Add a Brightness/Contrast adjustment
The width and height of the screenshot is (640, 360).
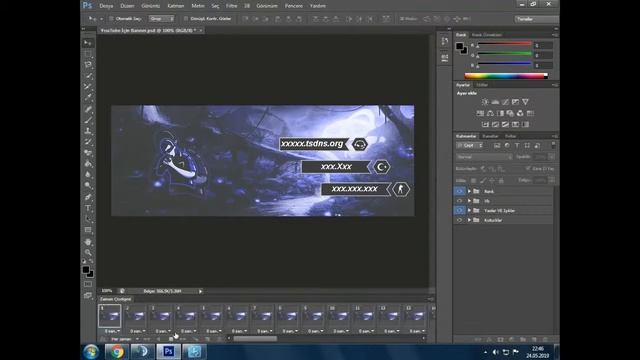point(485,102)
